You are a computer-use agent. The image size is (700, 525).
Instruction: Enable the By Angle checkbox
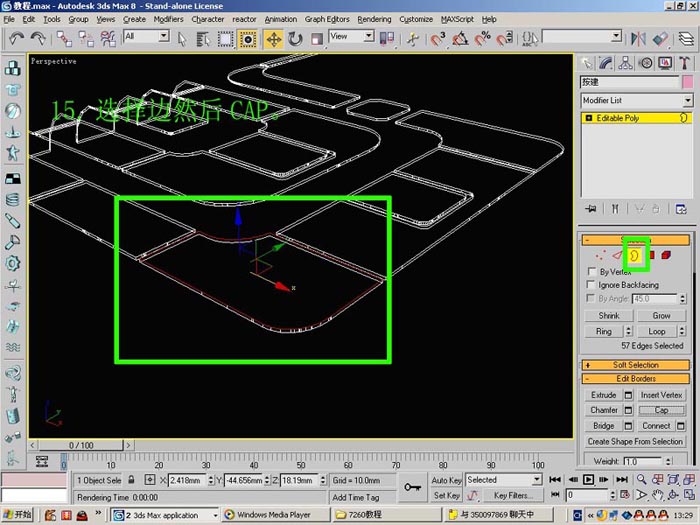coord(592,298)
